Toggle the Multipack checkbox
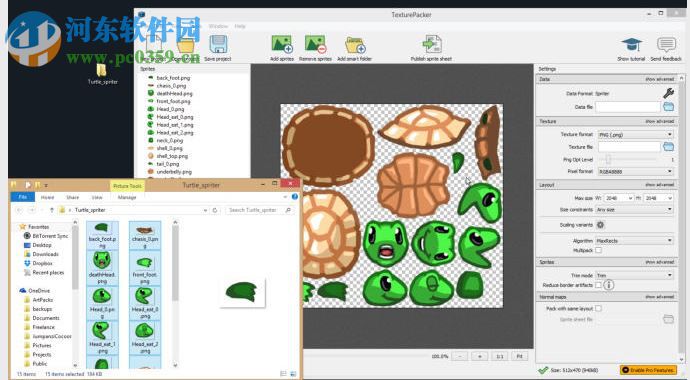The image size is (690, 380). tap(598, 250)
